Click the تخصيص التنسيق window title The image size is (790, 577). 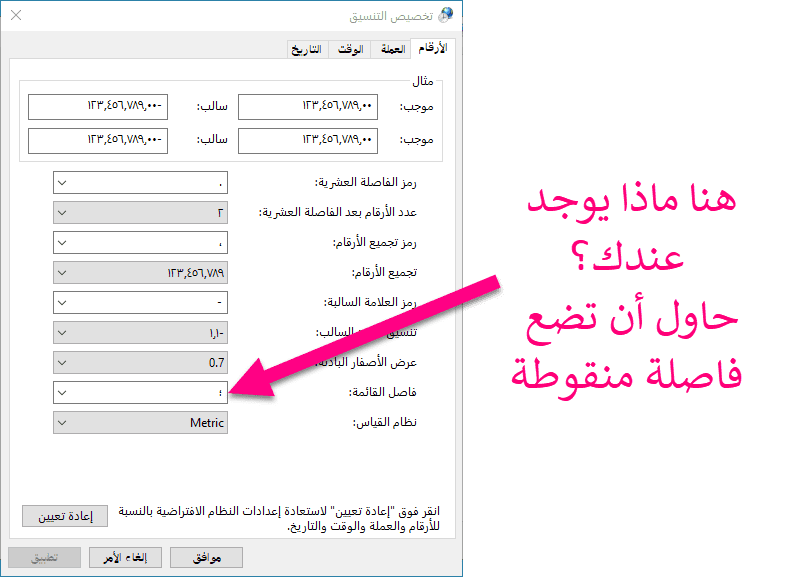tap(391, 16)
